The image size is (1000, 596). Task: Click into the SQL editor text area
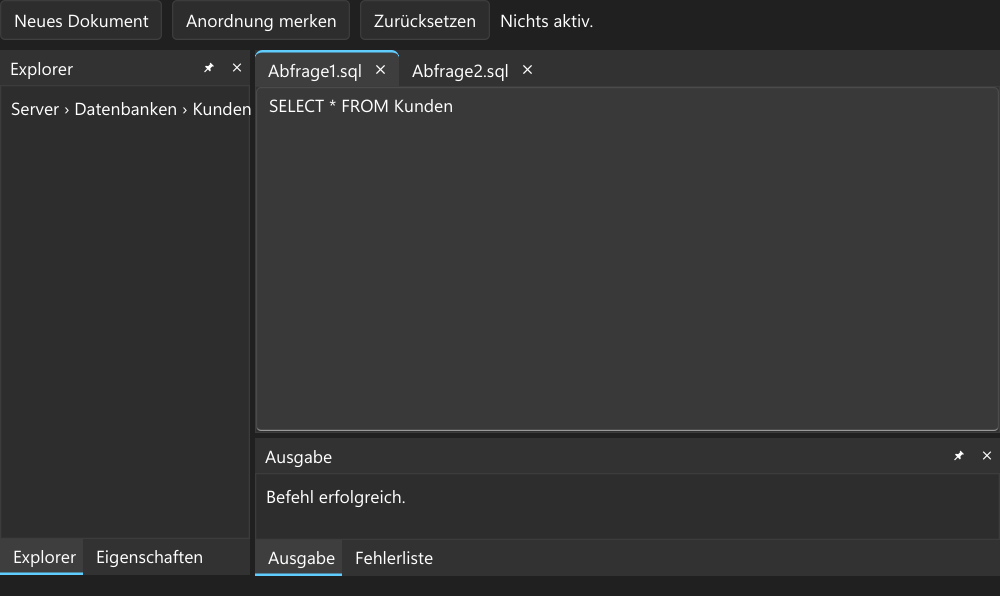click(627, 259)
